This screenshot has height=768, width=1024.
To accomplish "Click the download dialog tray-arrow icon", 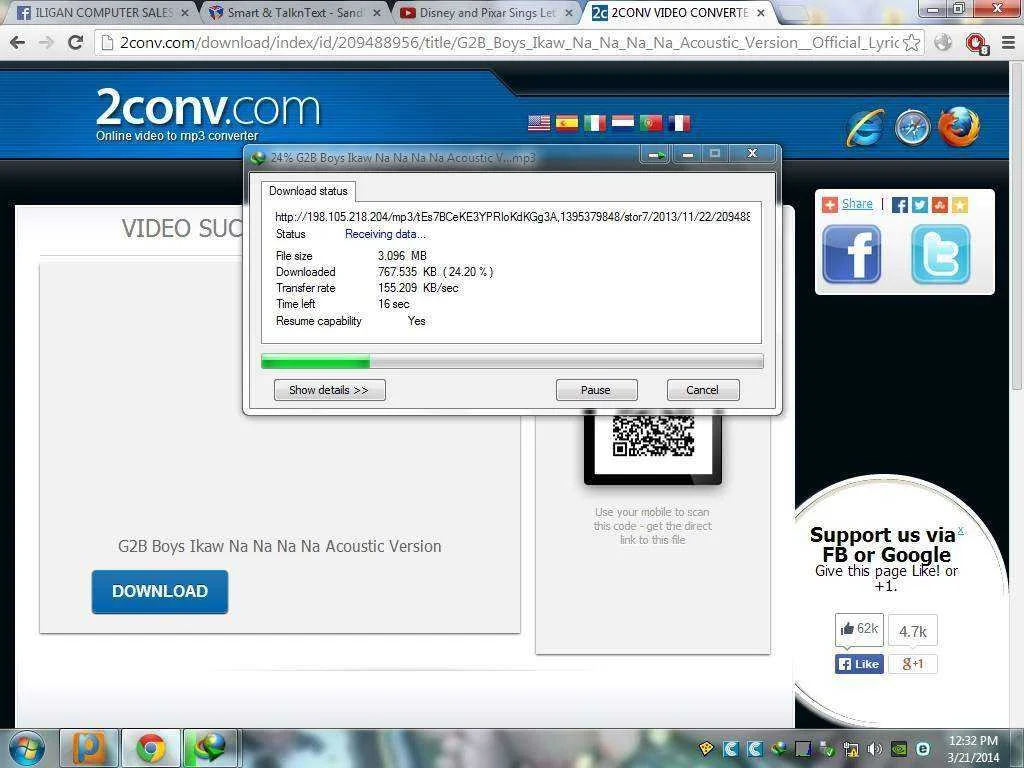I will 656,155.
